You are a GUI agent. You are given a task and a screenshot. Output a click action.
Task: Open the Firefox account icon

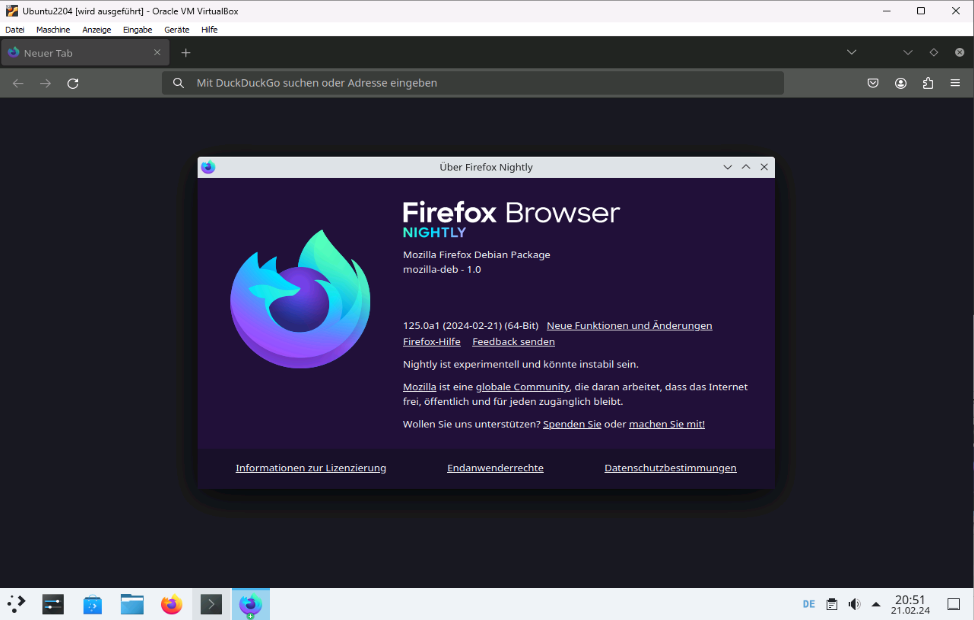click(901, 83)
